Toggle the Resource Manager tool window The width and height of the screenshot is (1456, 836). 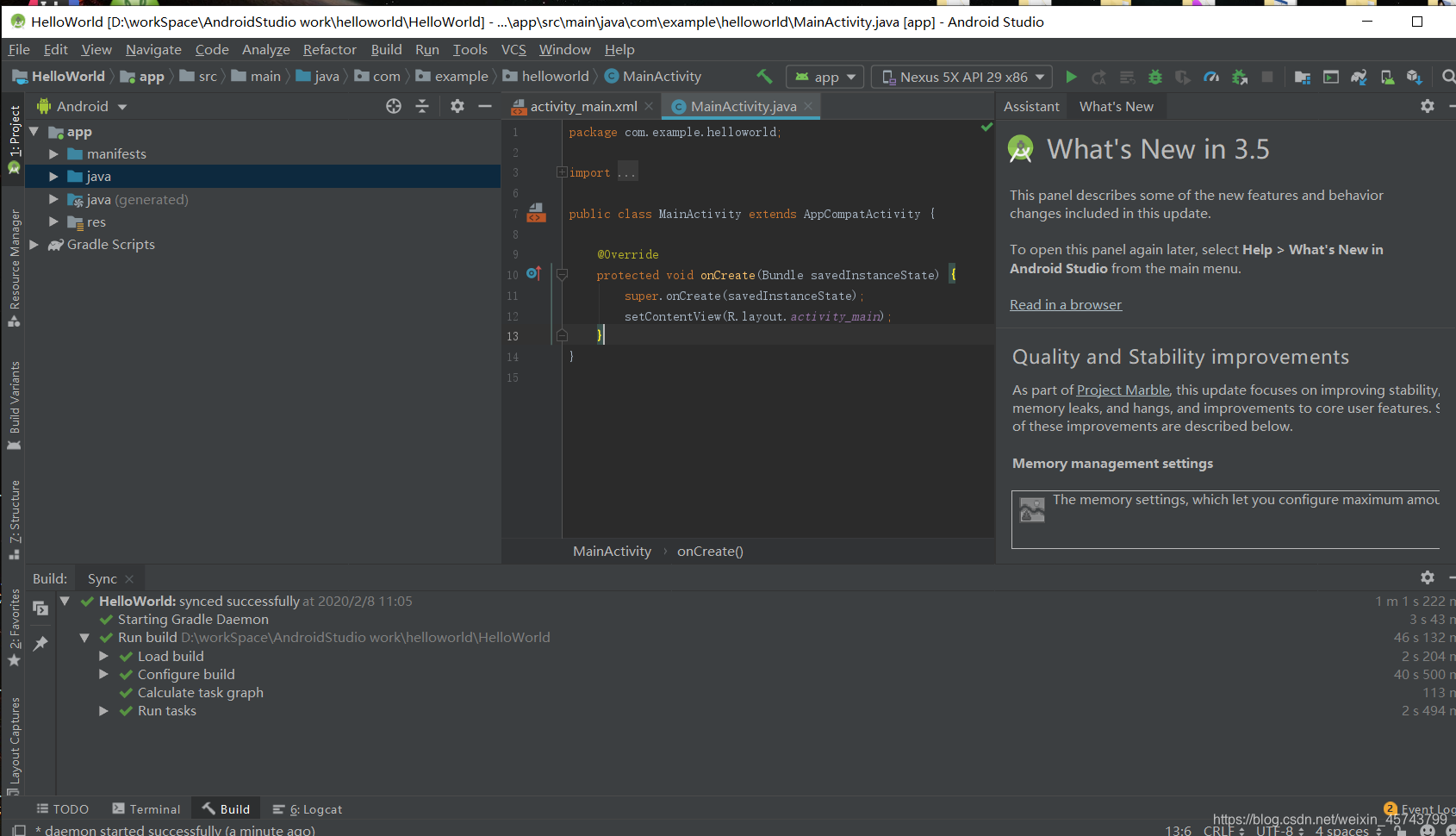(14, 268)
